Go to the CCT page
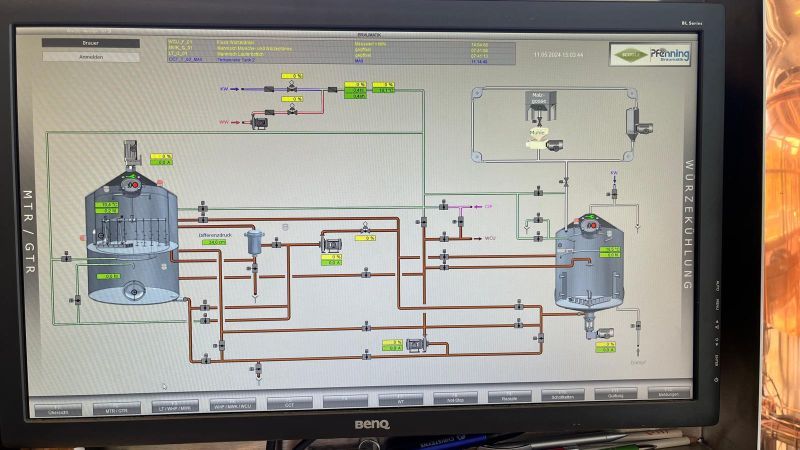The width and height of the screenshot is (800, 450). (x=289, y=404)
